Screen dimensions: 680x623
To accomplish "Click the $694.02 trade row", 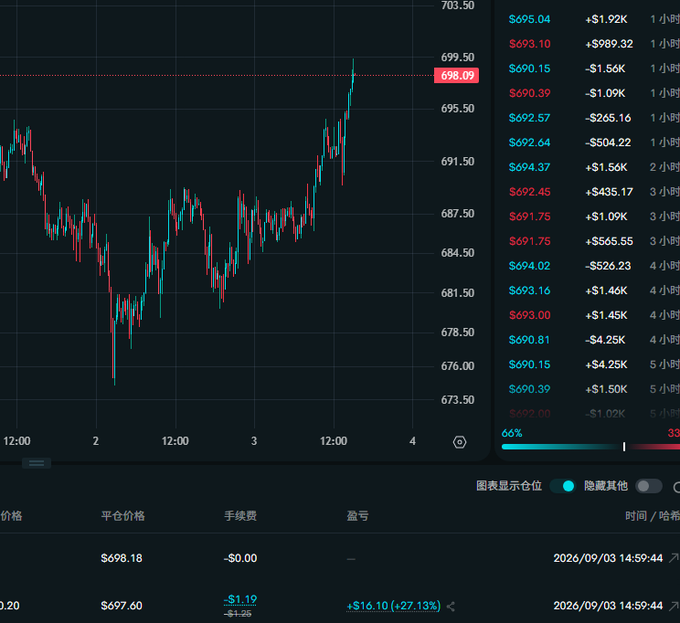I will (594, 266).
